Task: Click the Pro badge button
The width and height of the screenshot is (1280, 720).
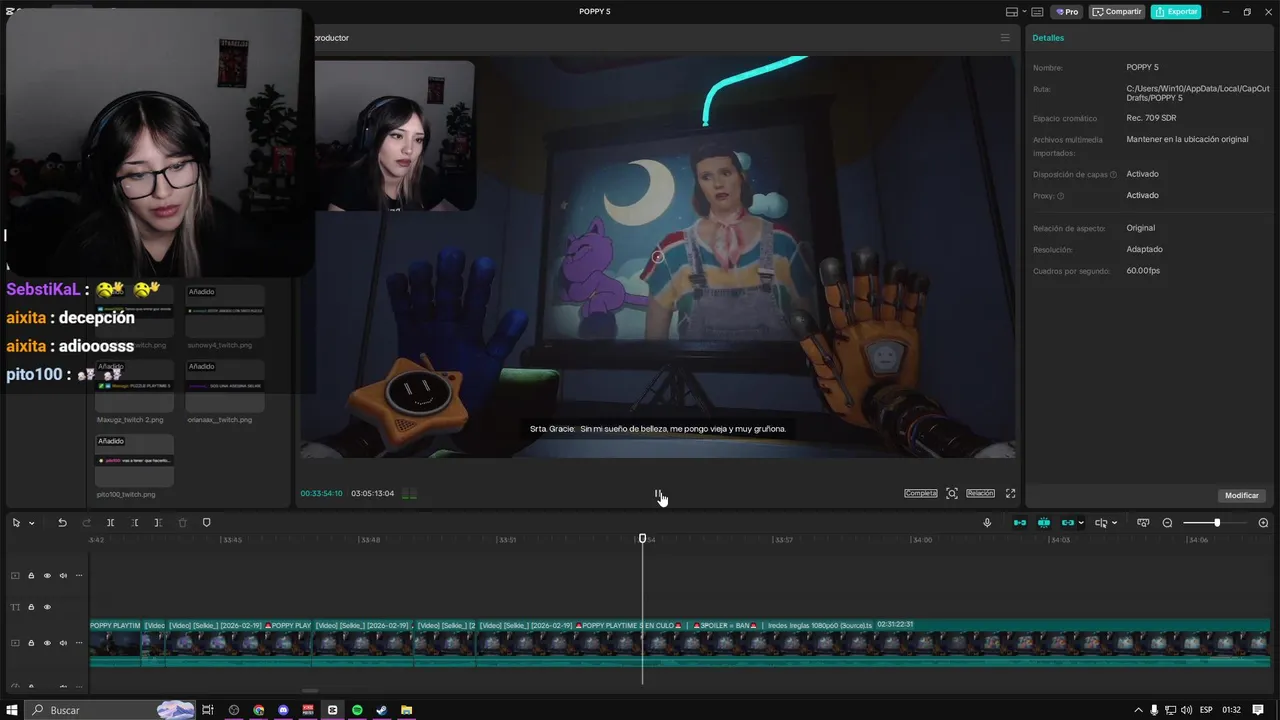Action: click(x=1066, y=12)
